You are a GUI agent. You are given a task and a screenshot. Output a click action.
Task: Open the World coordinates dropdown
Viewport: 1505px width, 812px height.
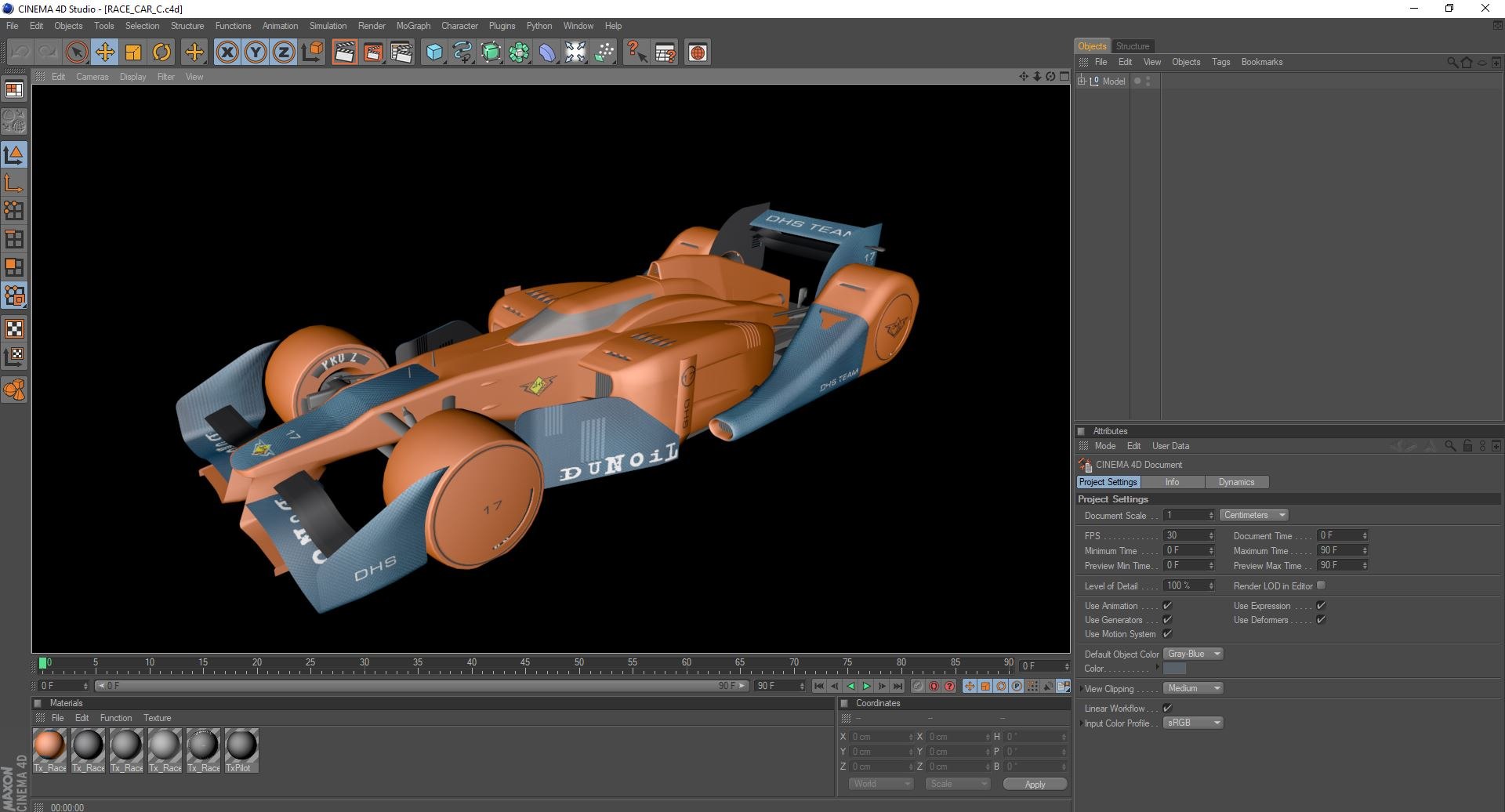(x=881, y=784)
